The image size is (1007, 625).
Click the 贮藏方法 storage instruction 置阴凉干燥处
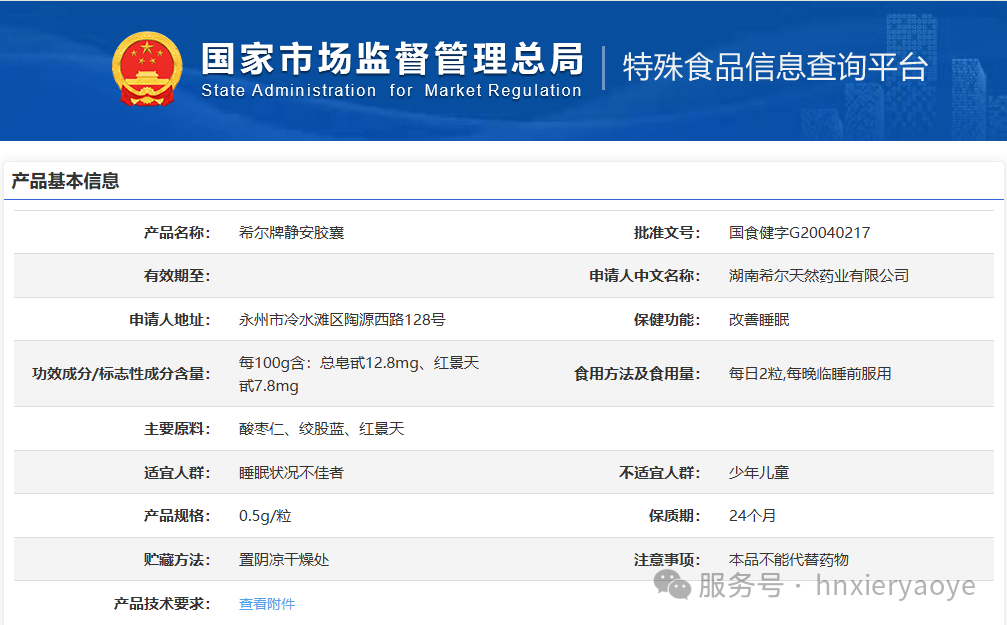[286, 559]
